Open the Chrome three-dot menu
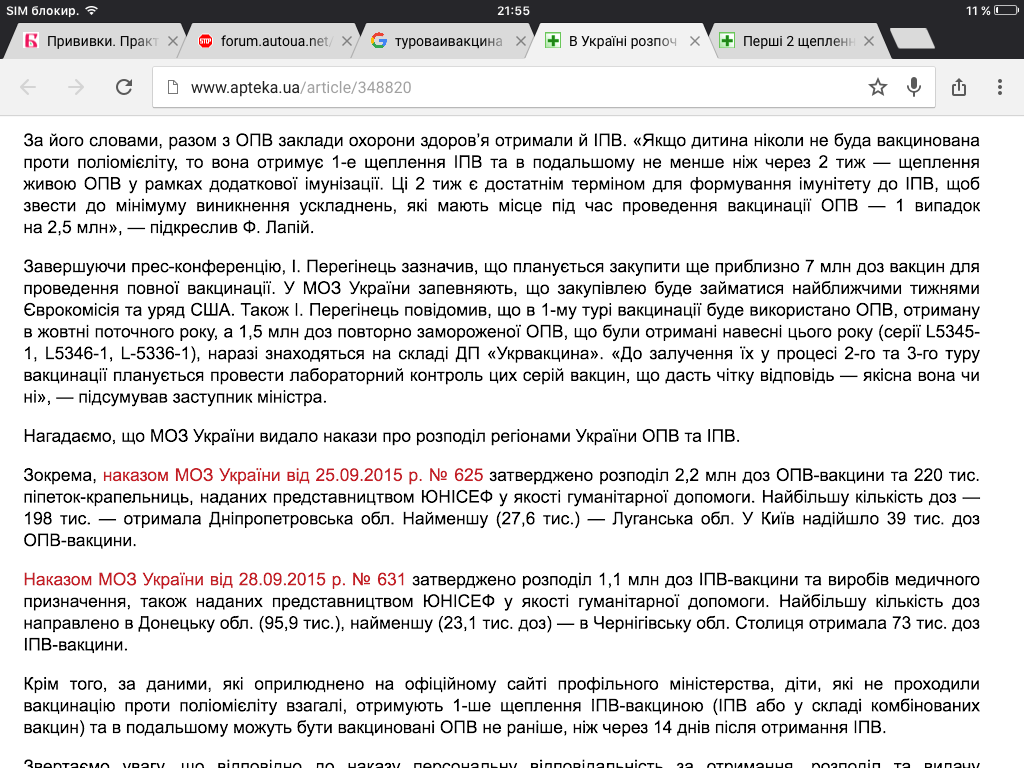1024x768 pixels. pyautogui.click(x=1000, y=87)
